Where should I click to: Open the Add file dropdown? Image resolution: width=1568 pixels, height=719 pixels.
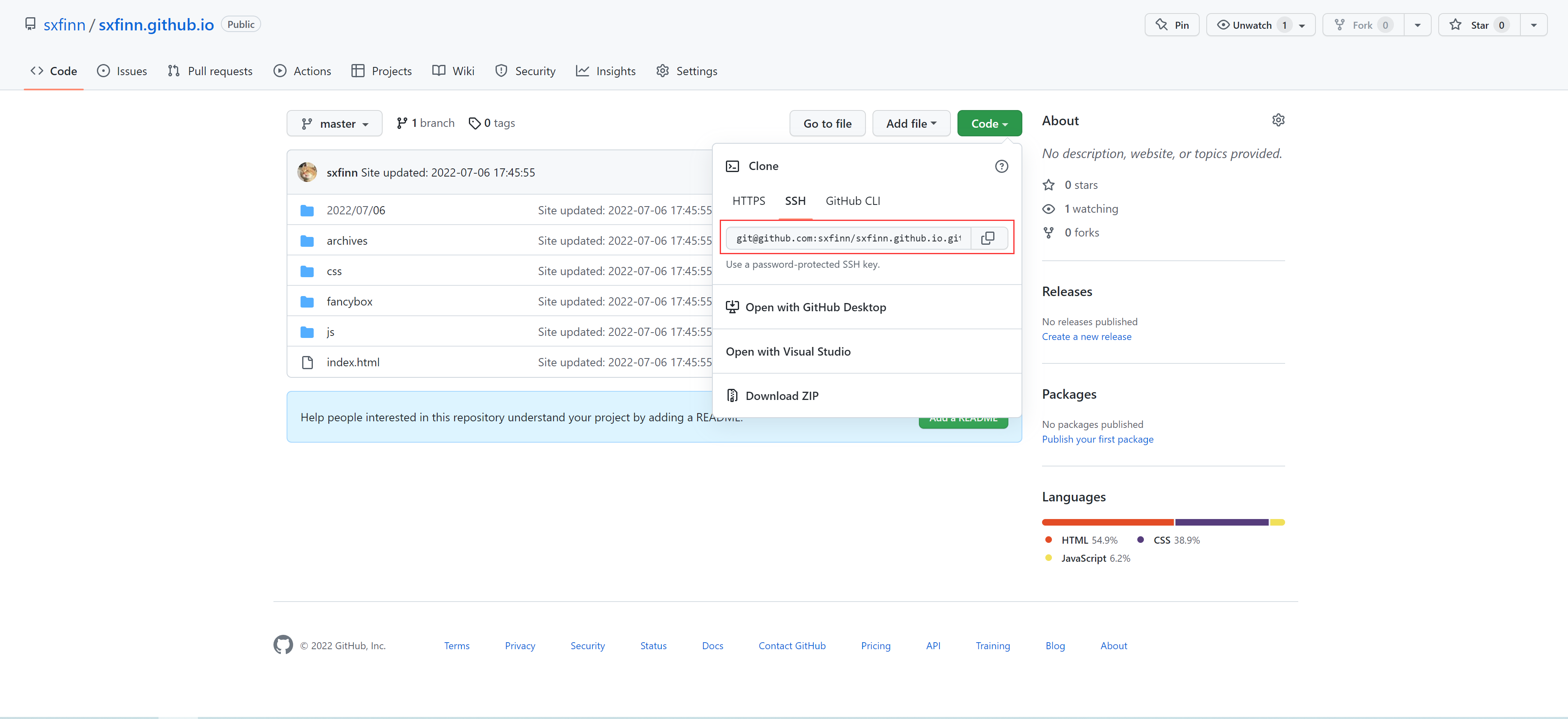point(911,124)
